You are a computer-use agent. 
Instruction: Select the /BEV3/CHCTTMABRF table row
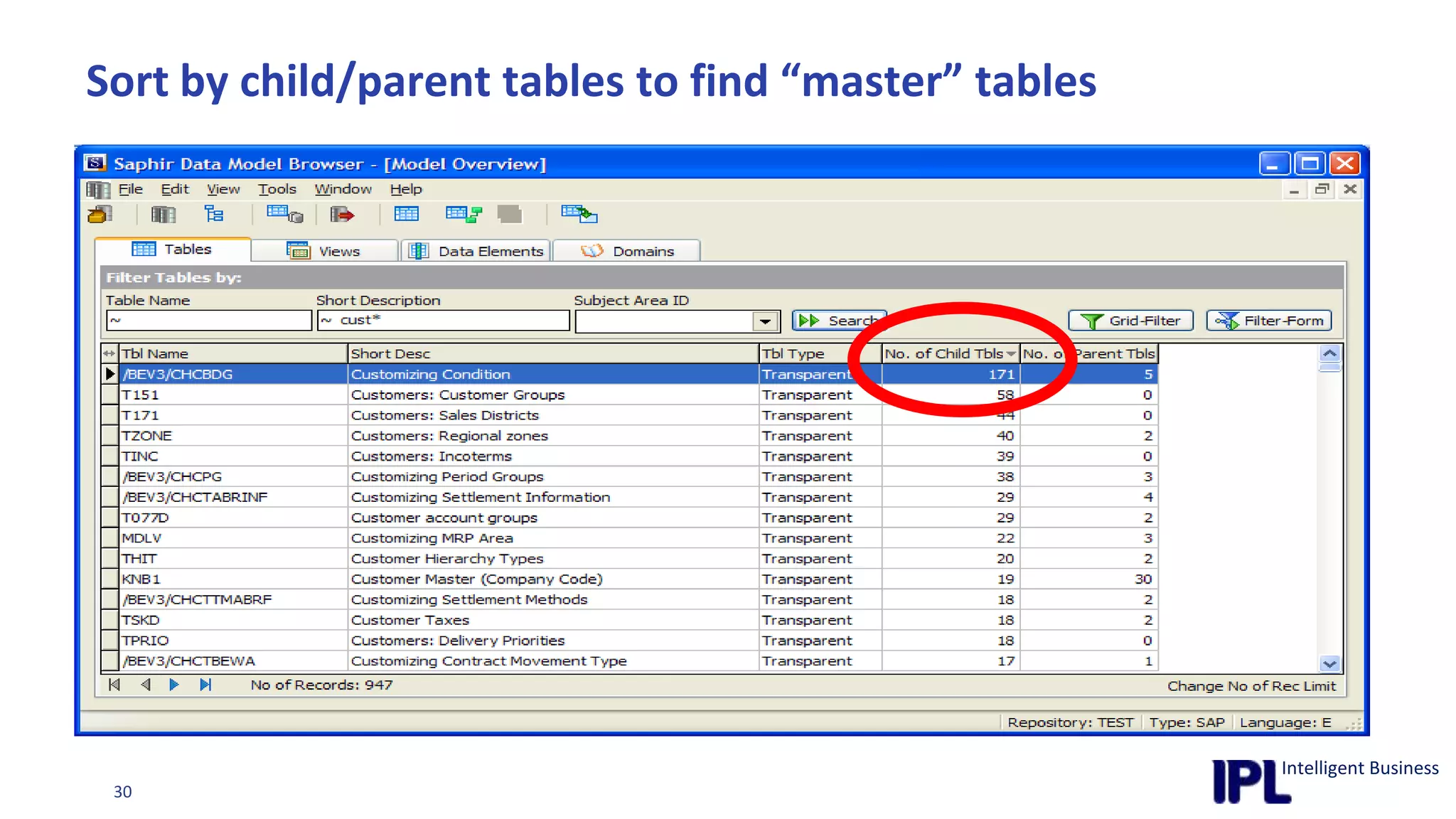(x=630, y=599)
